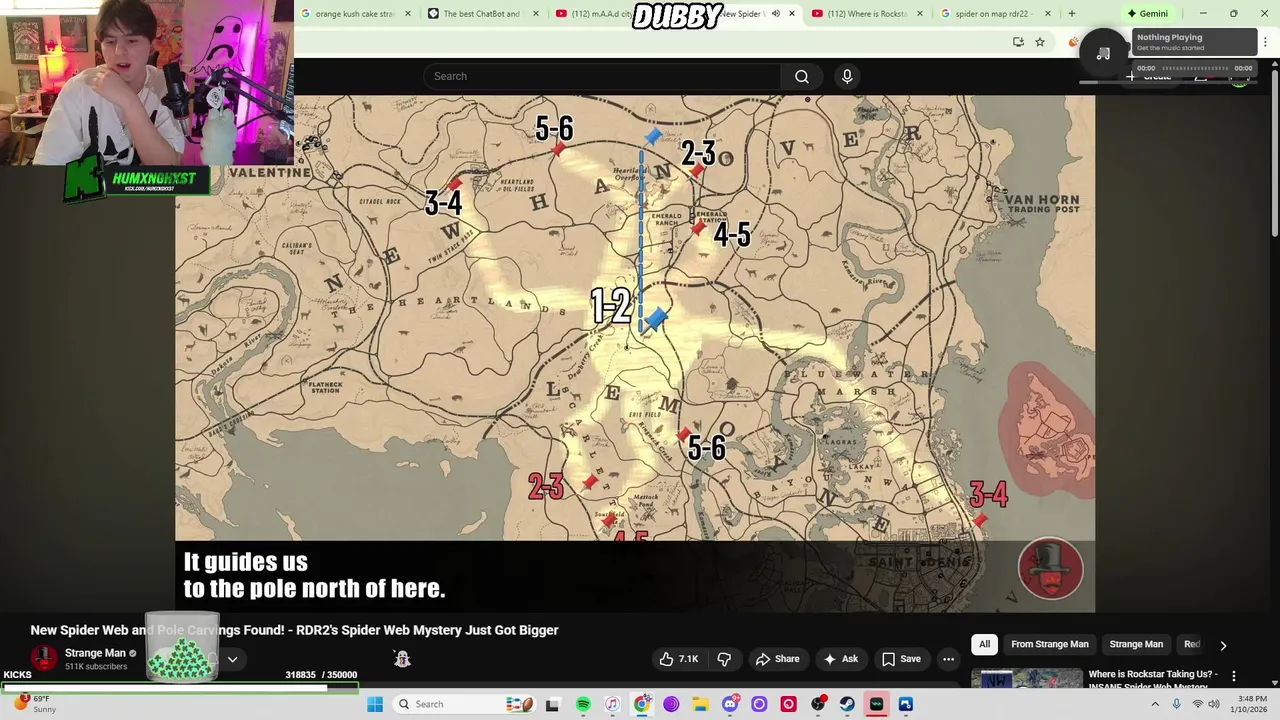Click the Ask button under video
The width and height of the screenshot is (1280, 720).
tap(840, 659)
